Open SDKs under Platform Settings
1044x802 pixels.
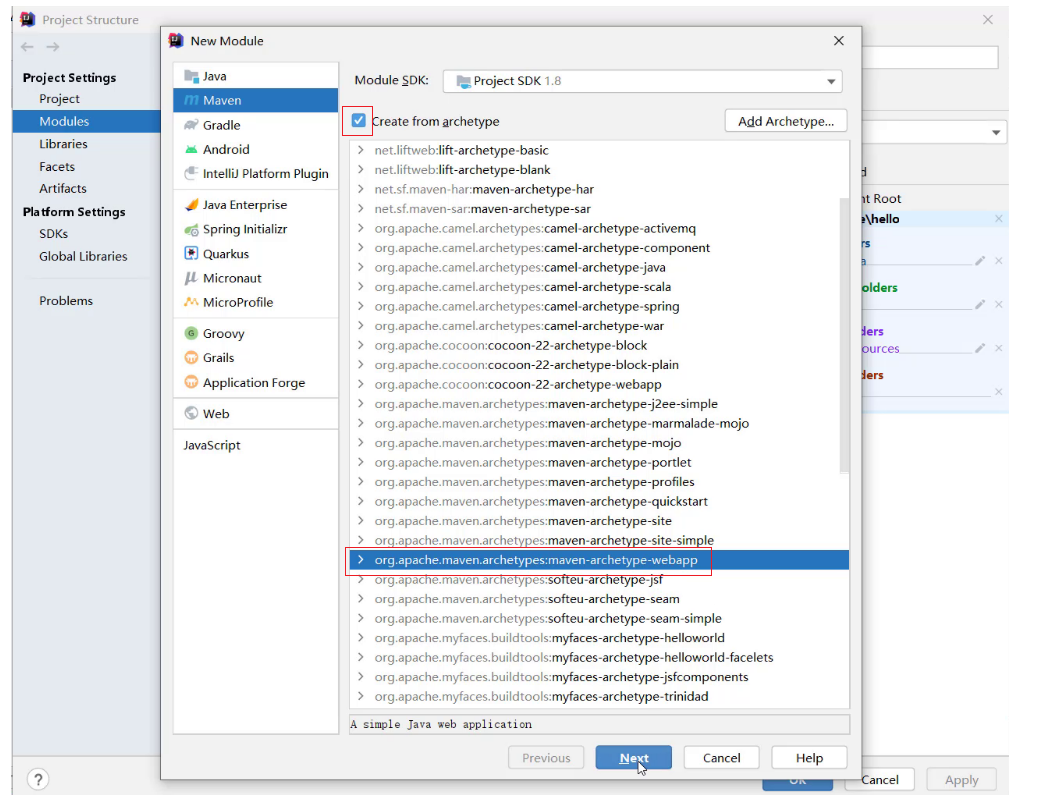53,234
